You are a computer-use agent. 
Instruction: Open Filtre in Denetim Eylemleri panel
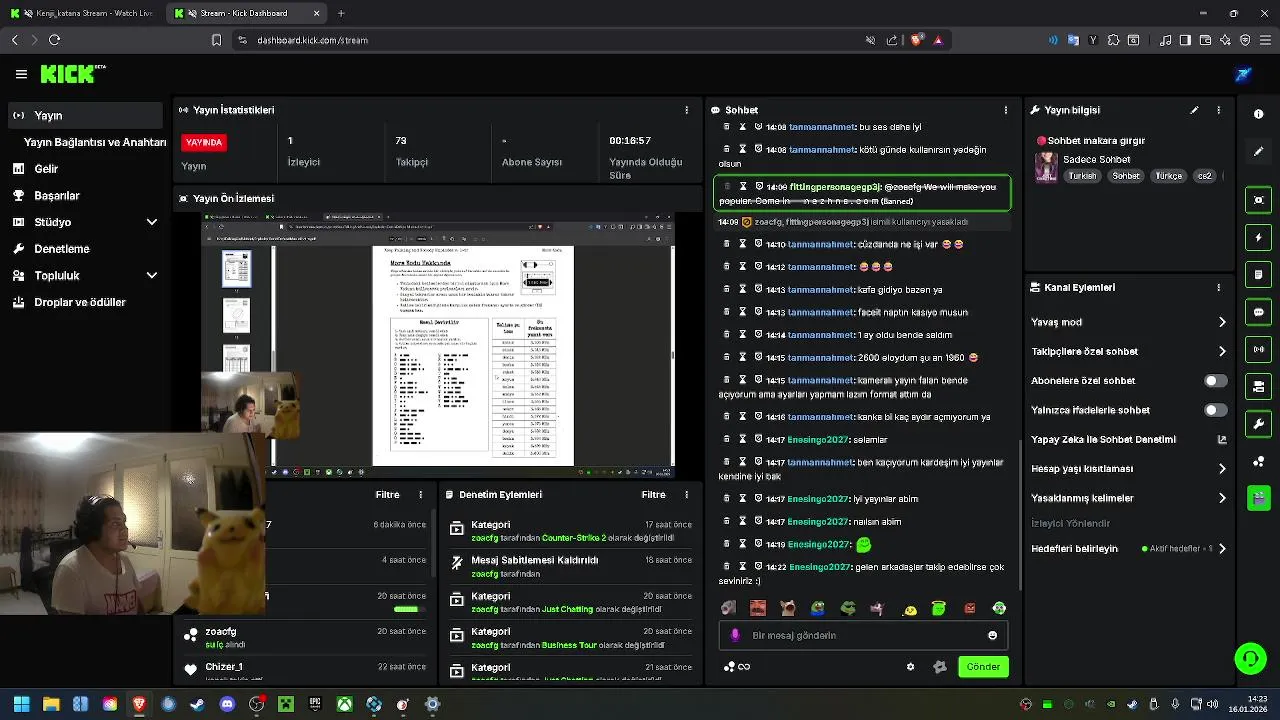point(653,495)
